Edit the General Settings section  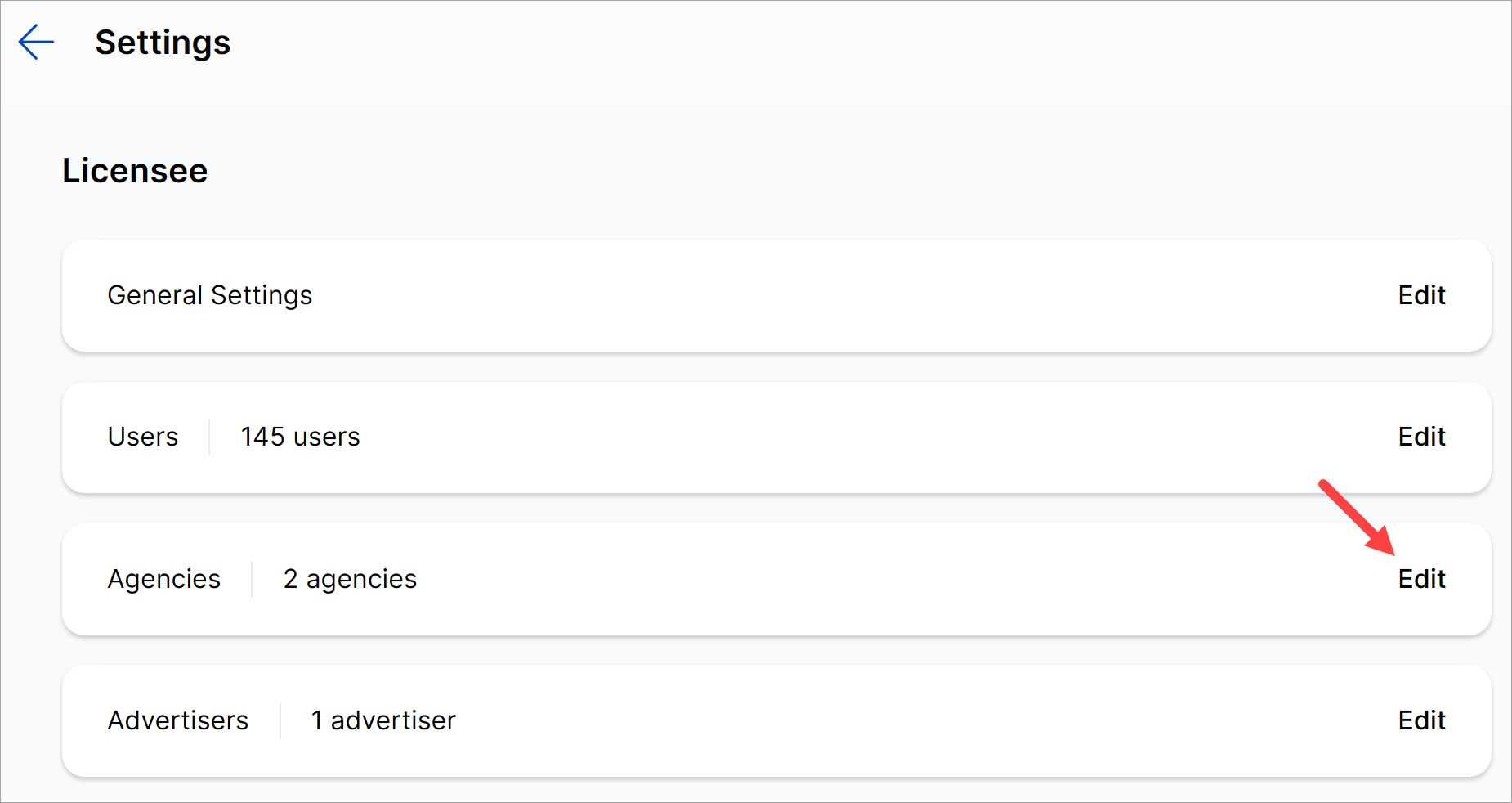point(1421,295)
